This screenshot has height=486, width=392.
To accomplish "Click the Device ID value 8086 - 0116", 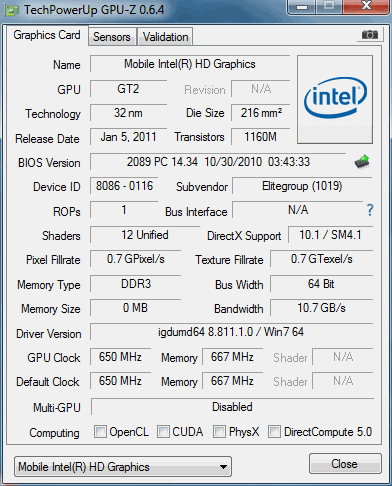I will [x=124, y=186].
